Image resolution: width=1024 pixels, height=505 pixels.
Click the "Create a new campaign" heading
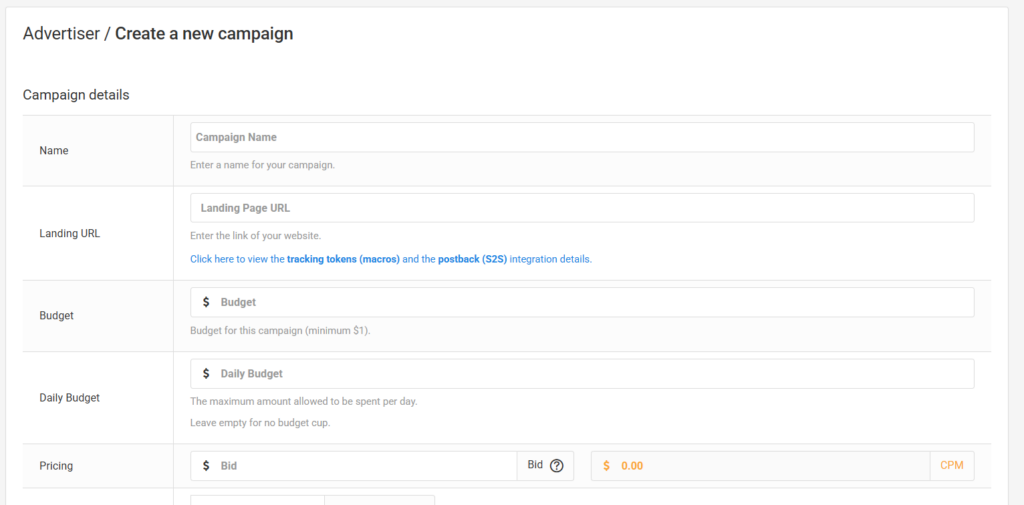(204, 34)
